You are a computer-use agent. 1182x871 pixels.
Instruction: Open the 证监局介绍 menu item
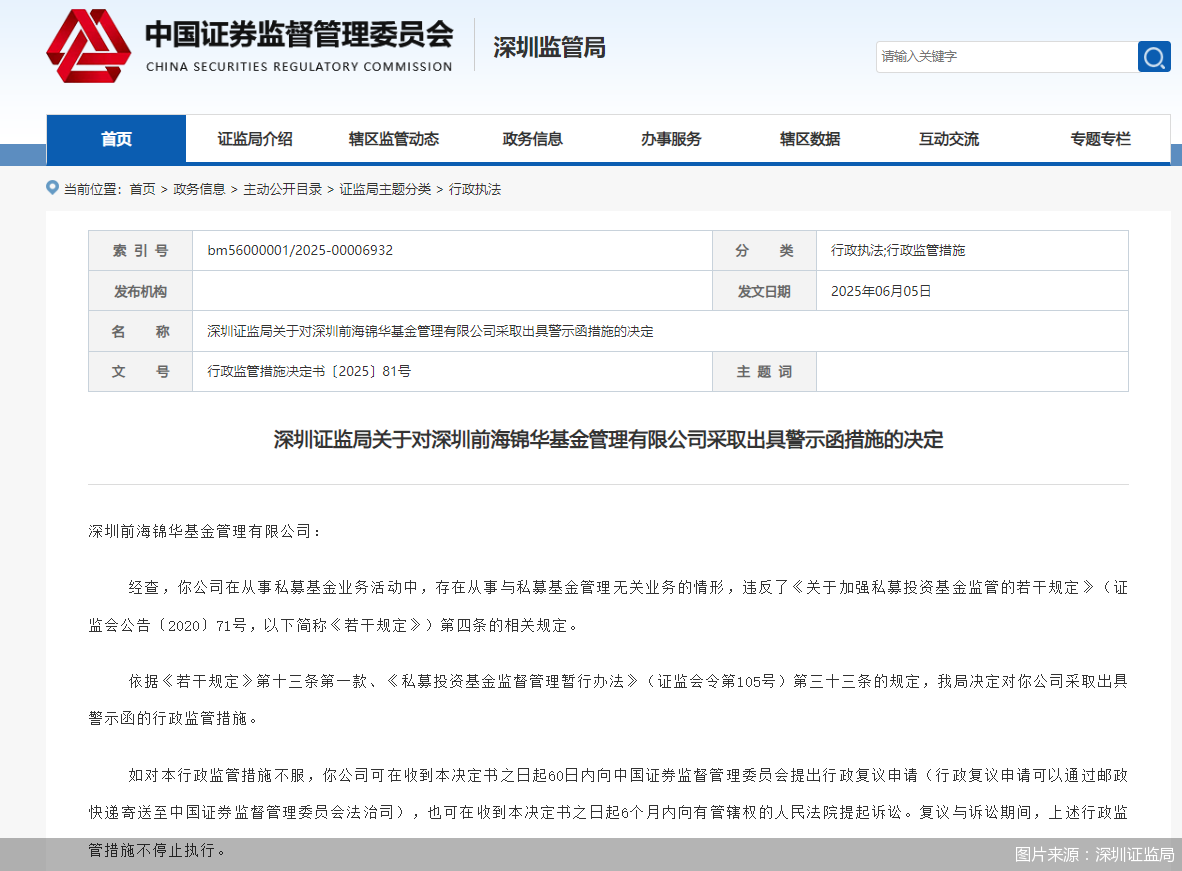click(255, 139)
